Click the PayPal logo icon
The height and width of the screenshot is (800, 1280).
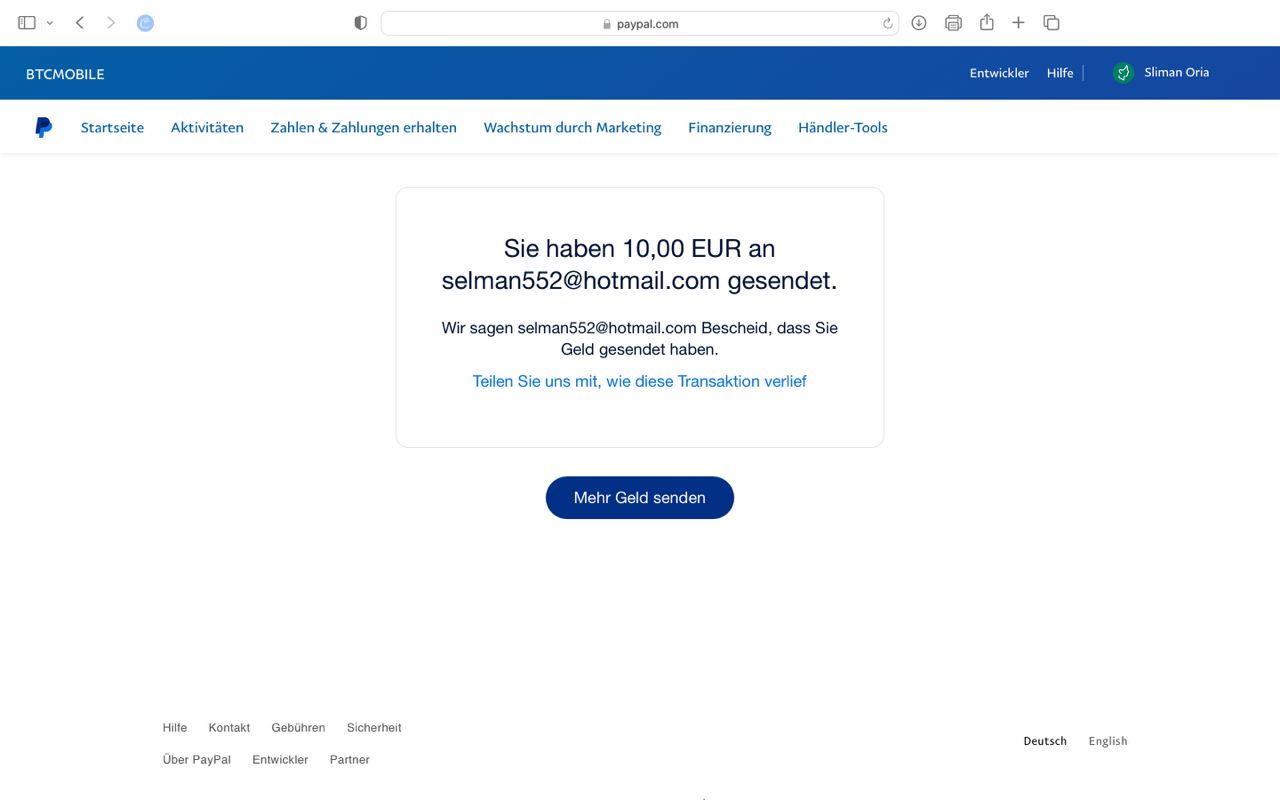point(43,128)
